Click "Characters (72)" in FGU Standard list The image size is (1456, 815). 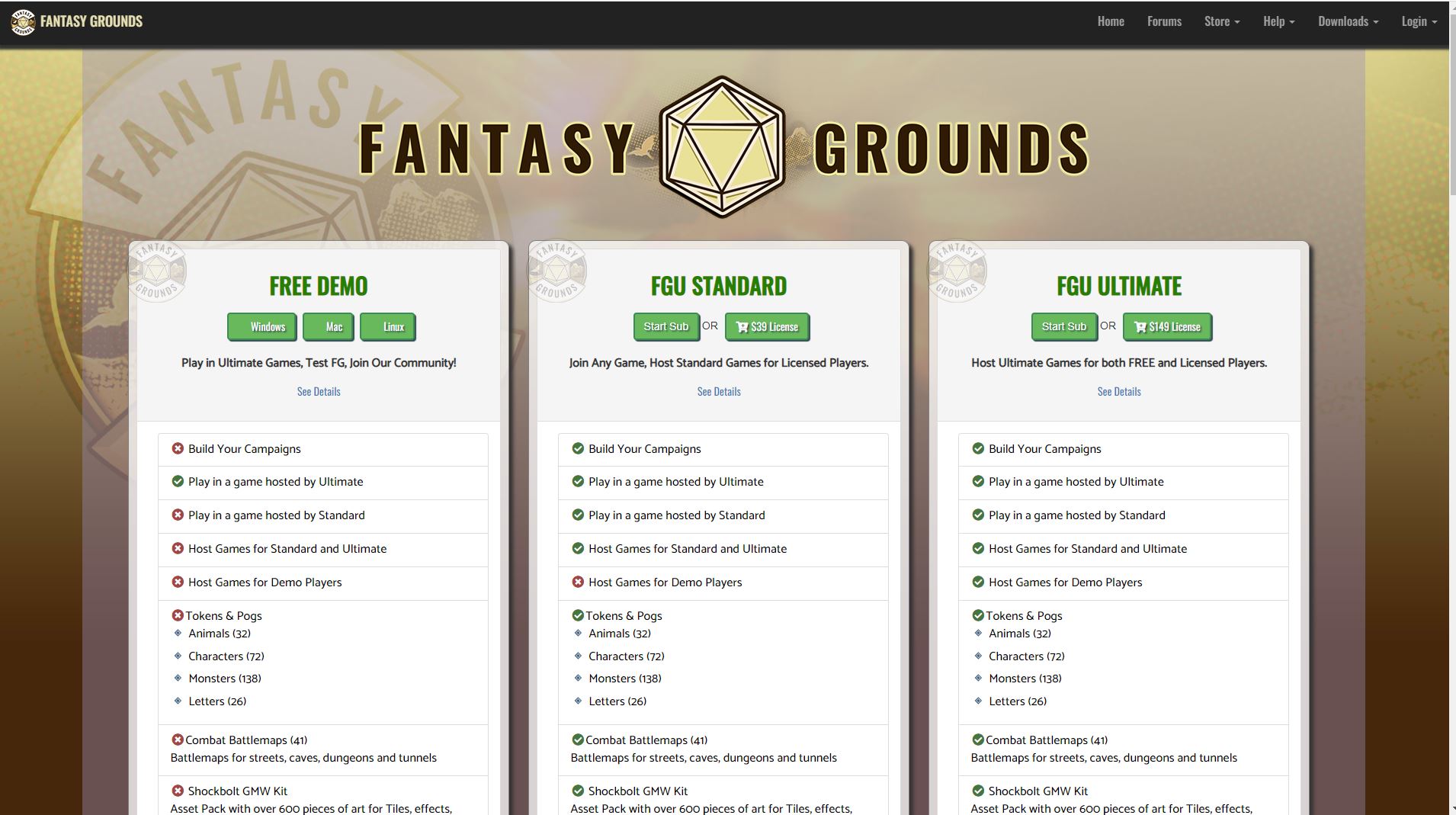[627, 656]
